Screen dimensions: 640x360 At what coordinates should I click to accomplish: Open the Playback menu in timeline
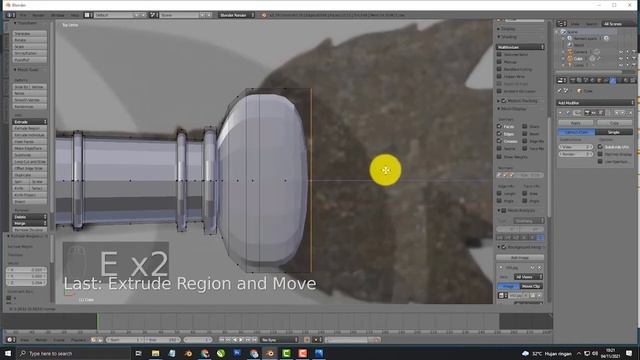click(x=78, y=340)
